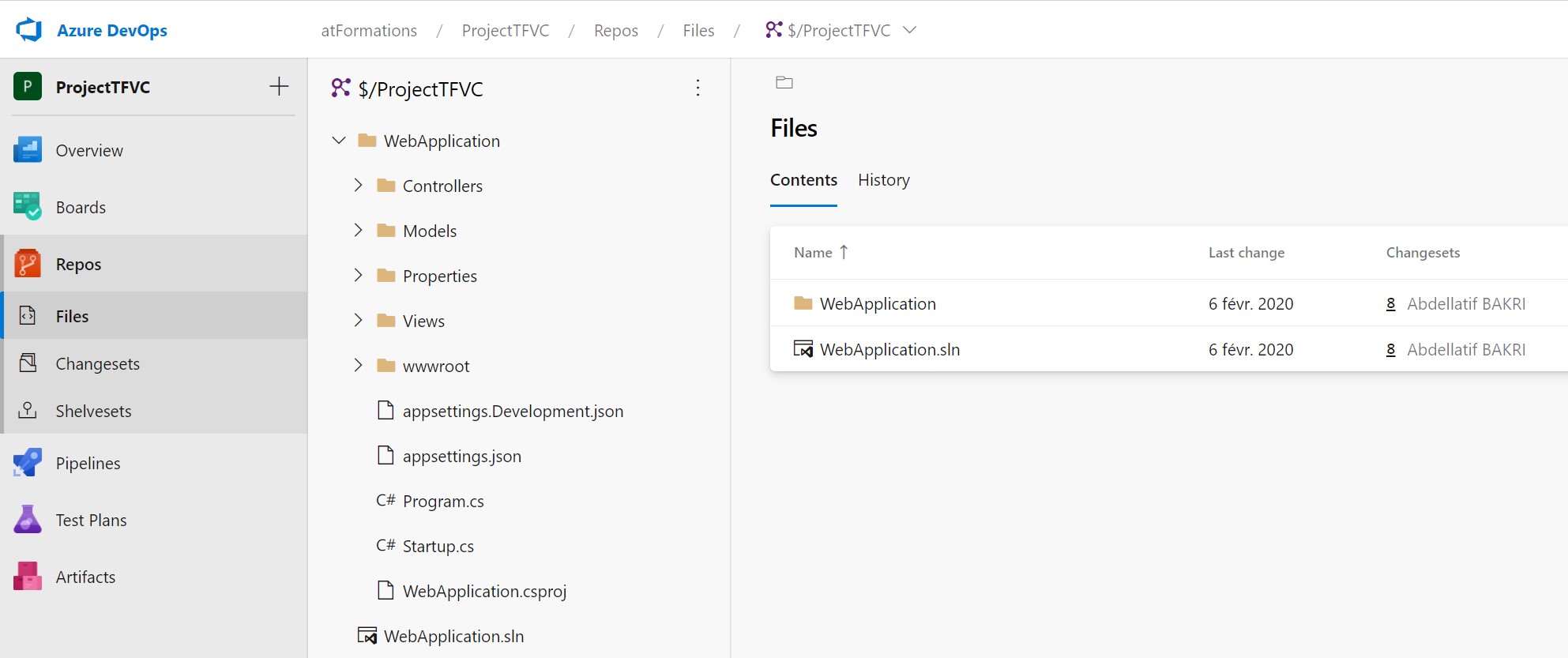Click the Changesets icon in sidebar
The height and width of the screenshot is (658, 1568).
pyautogui.click(x=28, y=363)
